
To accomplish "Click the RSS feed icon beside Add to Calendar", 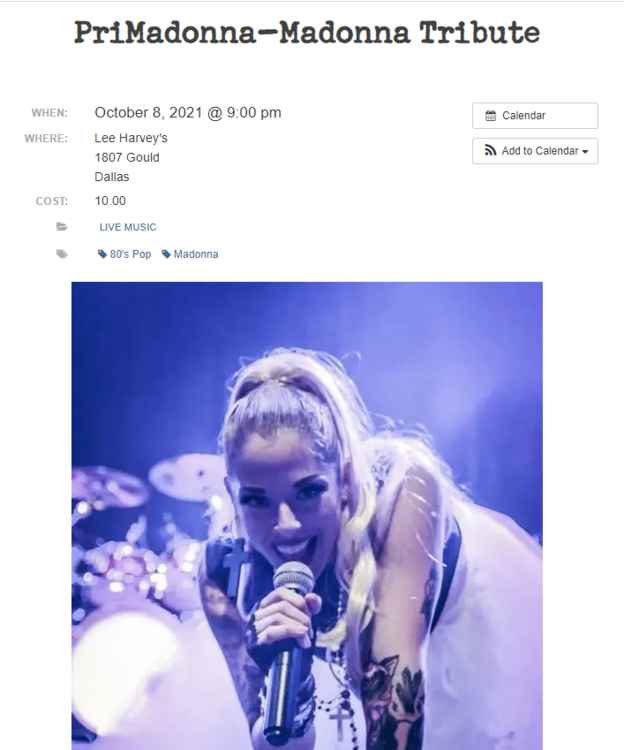I will (491, 151).
